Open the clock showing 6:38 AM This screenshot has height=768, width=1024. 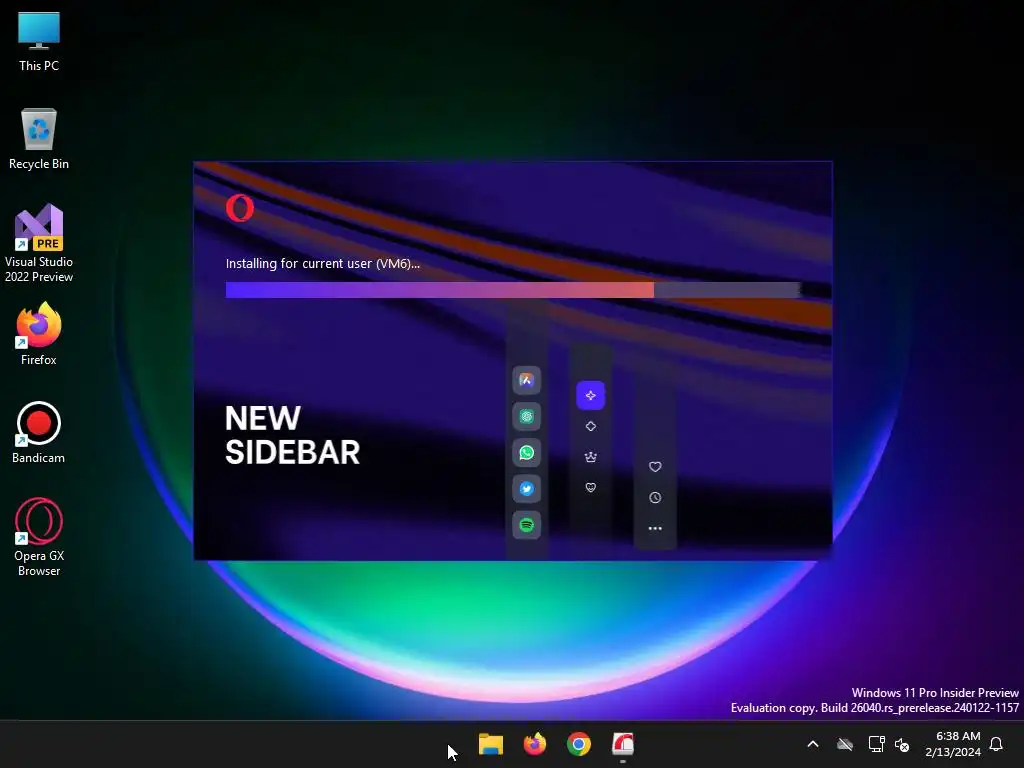point(953,744)
